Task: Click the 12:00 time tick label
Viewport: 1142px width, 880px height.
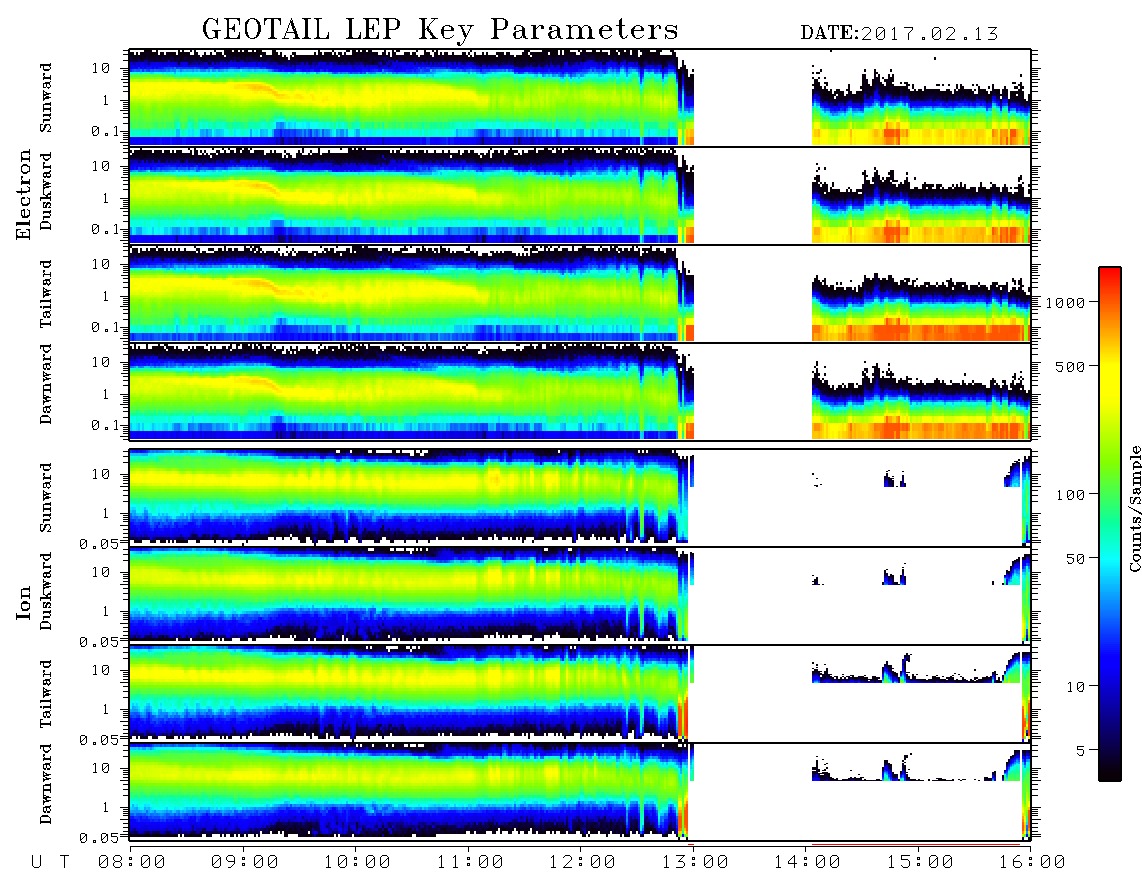Action: (582, 862)
